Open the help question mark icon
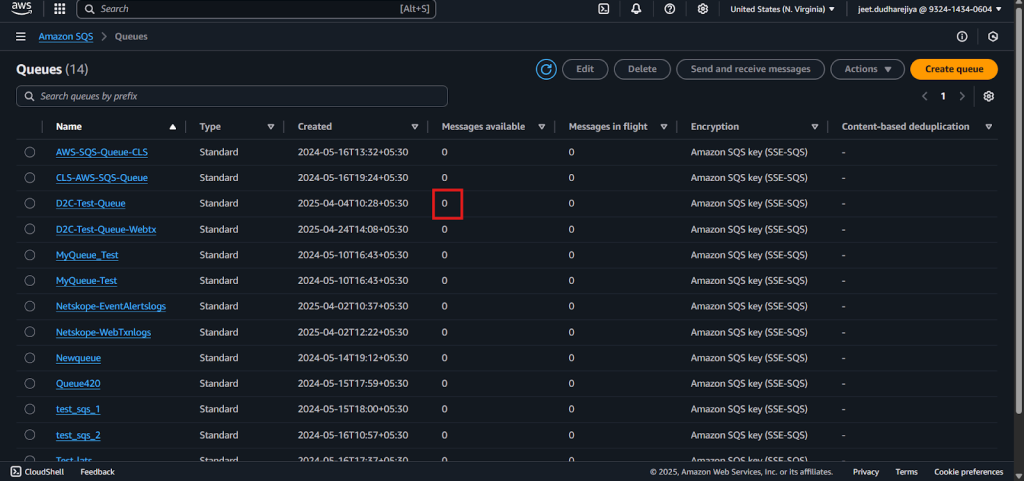This screenshot has width=1024, height=481. coord(669,9)
